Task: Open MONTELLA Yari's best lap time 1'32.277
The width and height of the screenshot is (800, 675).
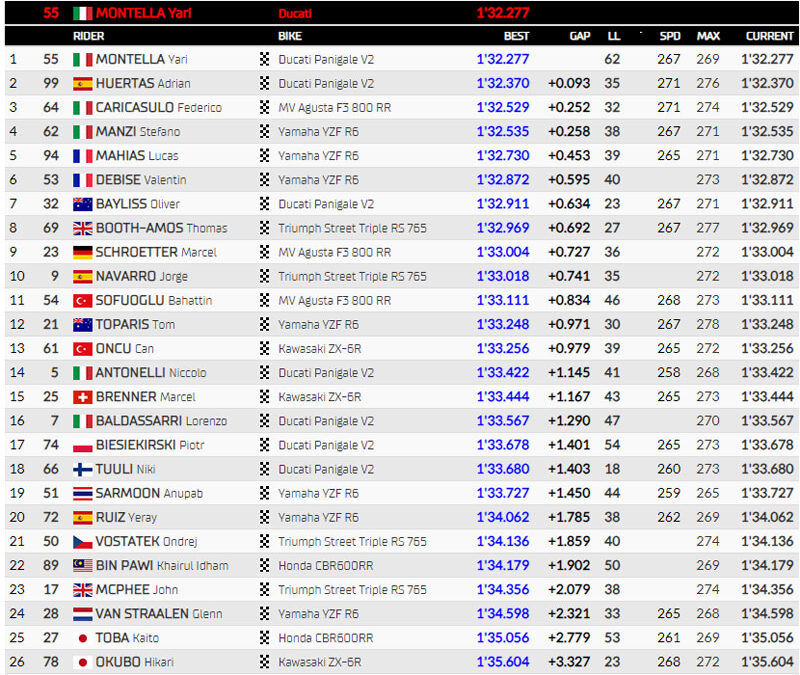Action: (503, 59)
